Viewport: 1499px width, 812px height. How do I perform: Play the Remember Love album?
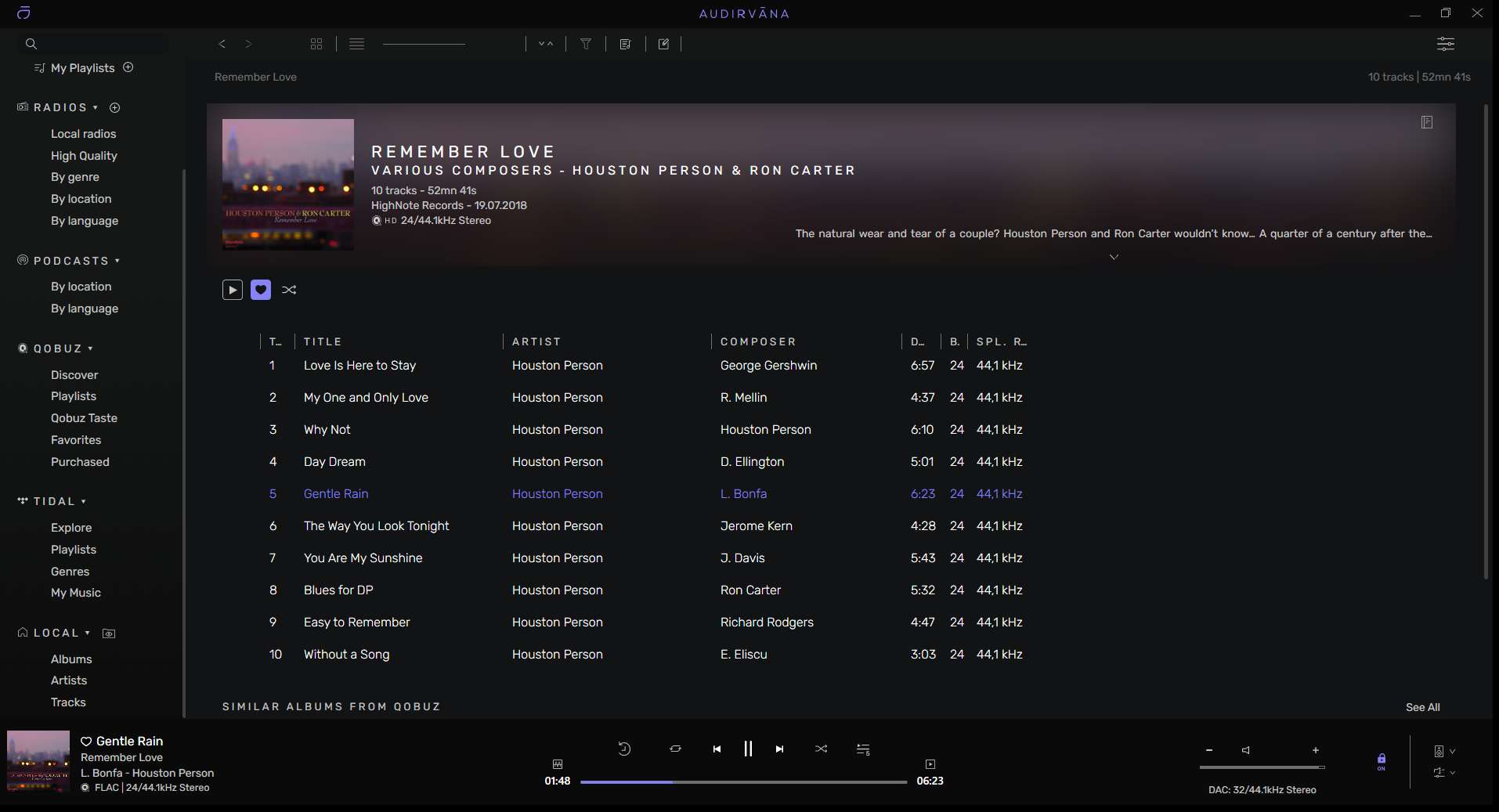coord(233,290)
